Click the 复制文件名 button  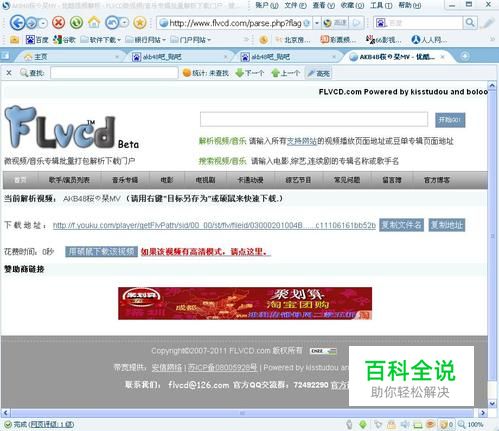pos(402,225)
